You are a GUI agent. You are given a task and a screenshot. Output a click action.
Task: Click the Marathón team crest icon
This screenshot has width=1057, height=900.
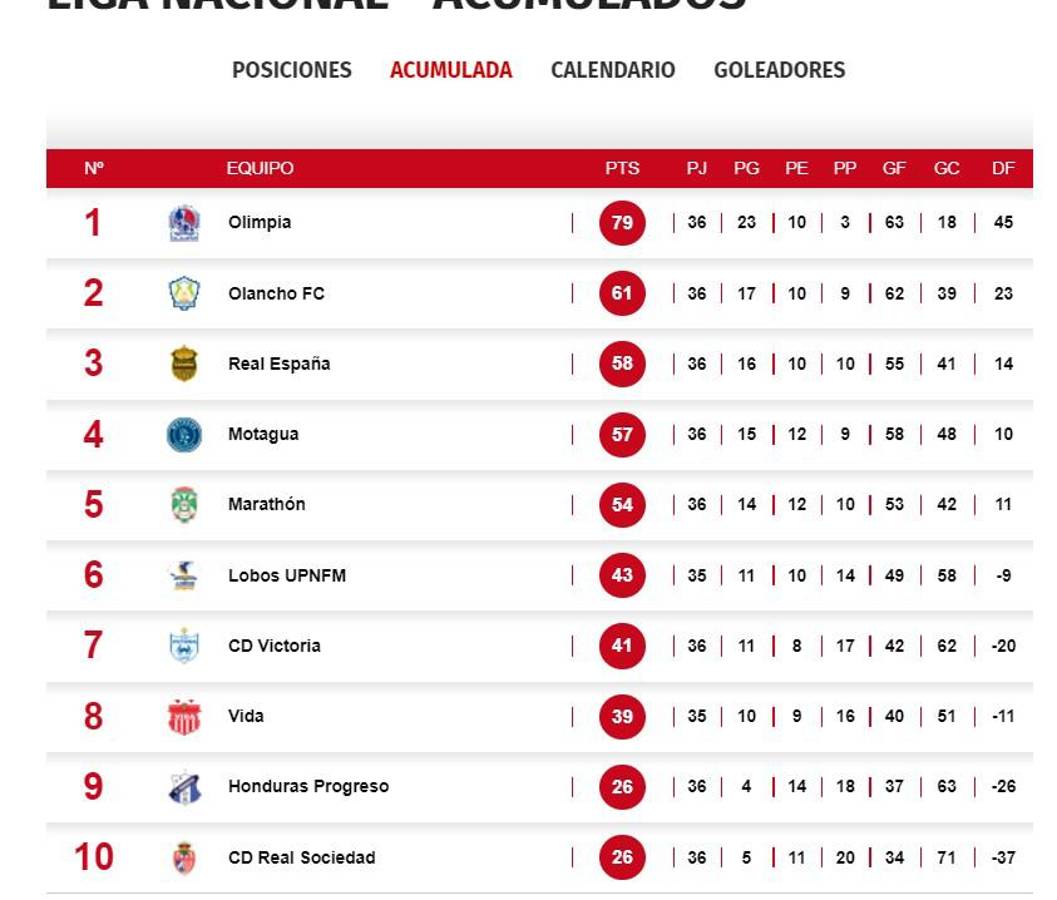184,505
